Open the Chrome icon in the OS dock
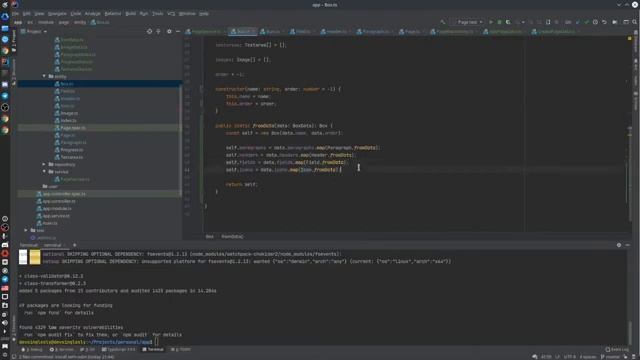Screen dimensions: 640x360 [x=5, y=51]
